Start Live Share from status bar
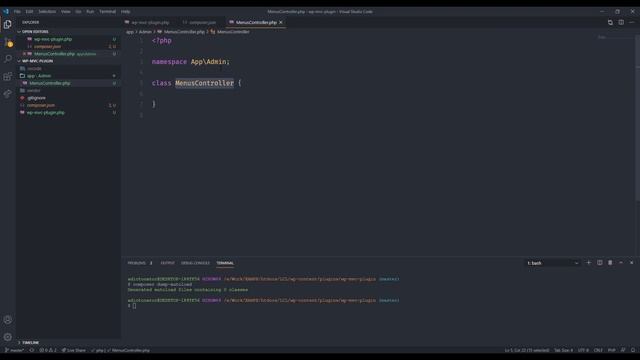This screenshot has width=640, height=360. 74,350
